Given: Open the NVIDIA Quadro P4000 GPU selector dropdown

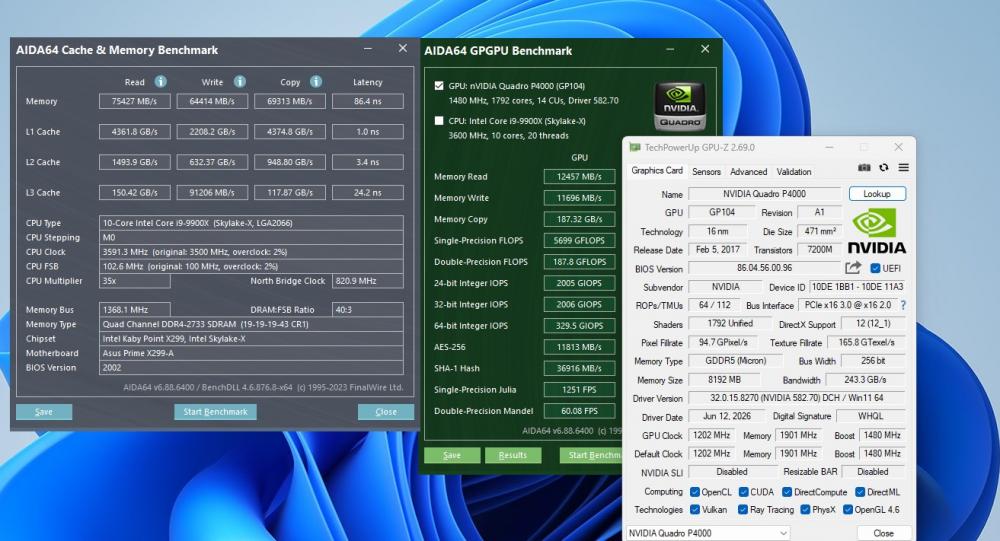Looking at the screenshot, I should pyautogui.click(x=708, y=533).
